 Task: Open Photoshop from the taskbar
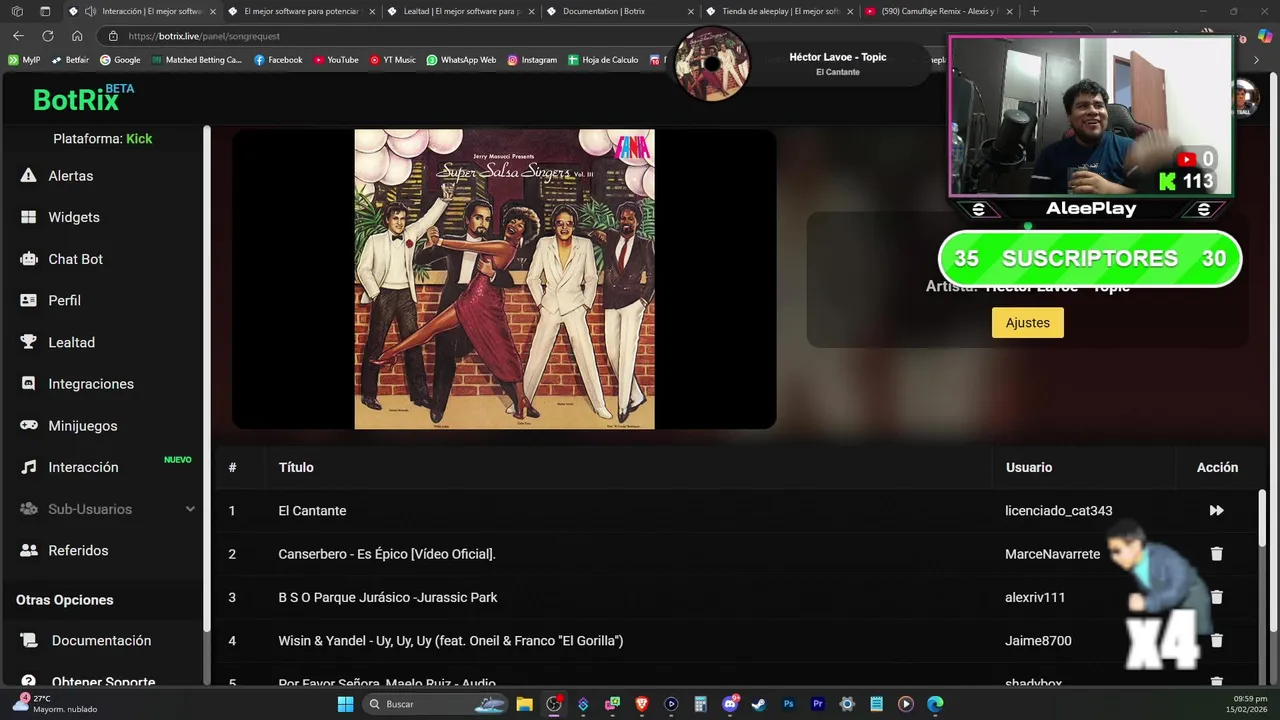click(x=788, y=704)
